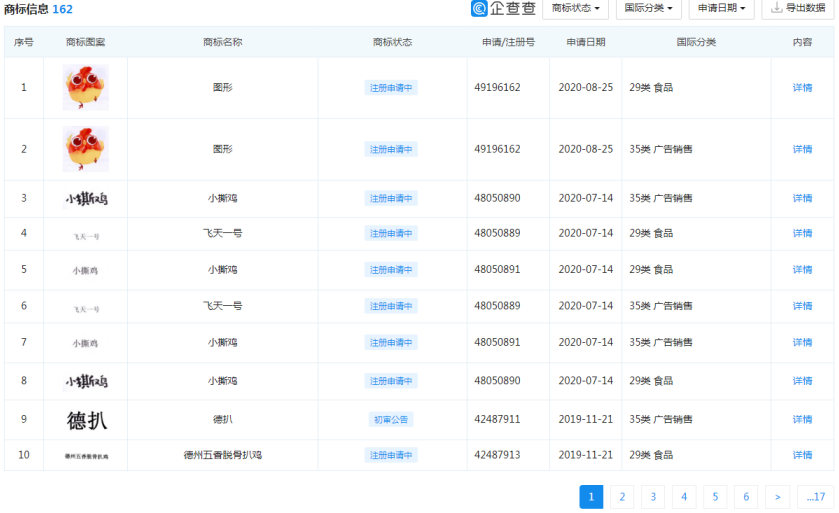Screen dimensions: 839x513
Task: Open the 申请日期 filter dropdown
Action: tap(721, 8)
